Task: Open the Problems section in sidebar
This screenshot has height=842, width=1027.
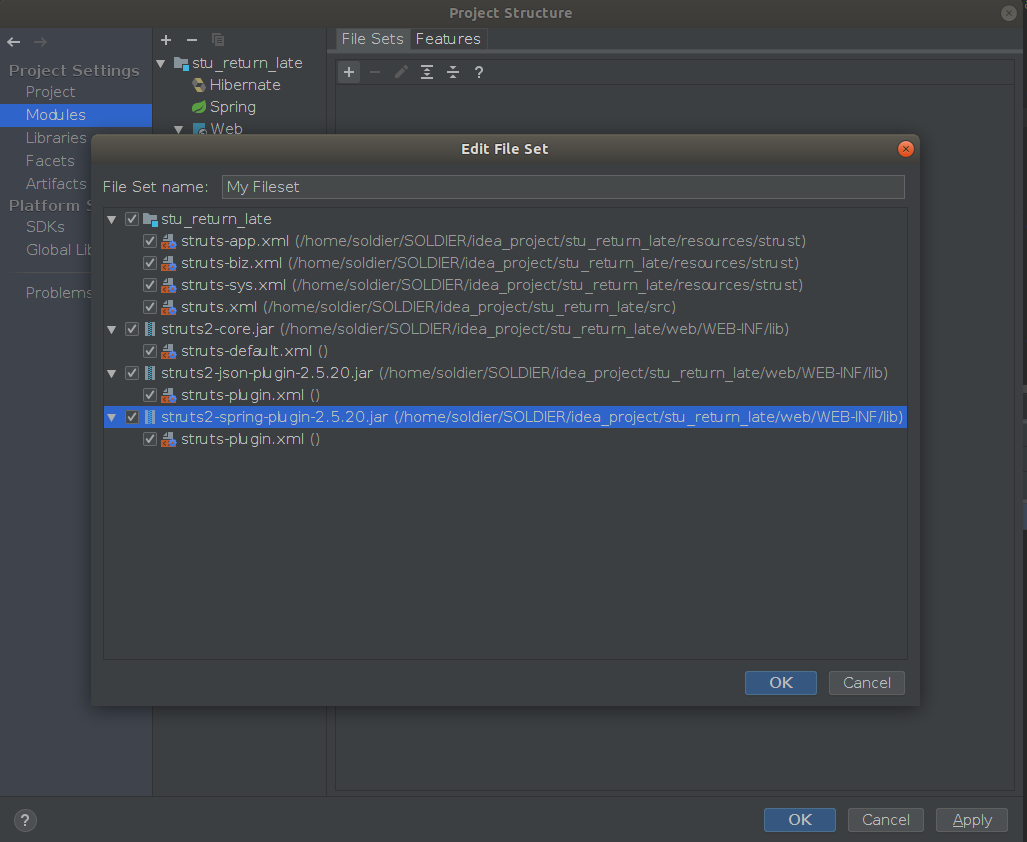Action: click(58, 293)
